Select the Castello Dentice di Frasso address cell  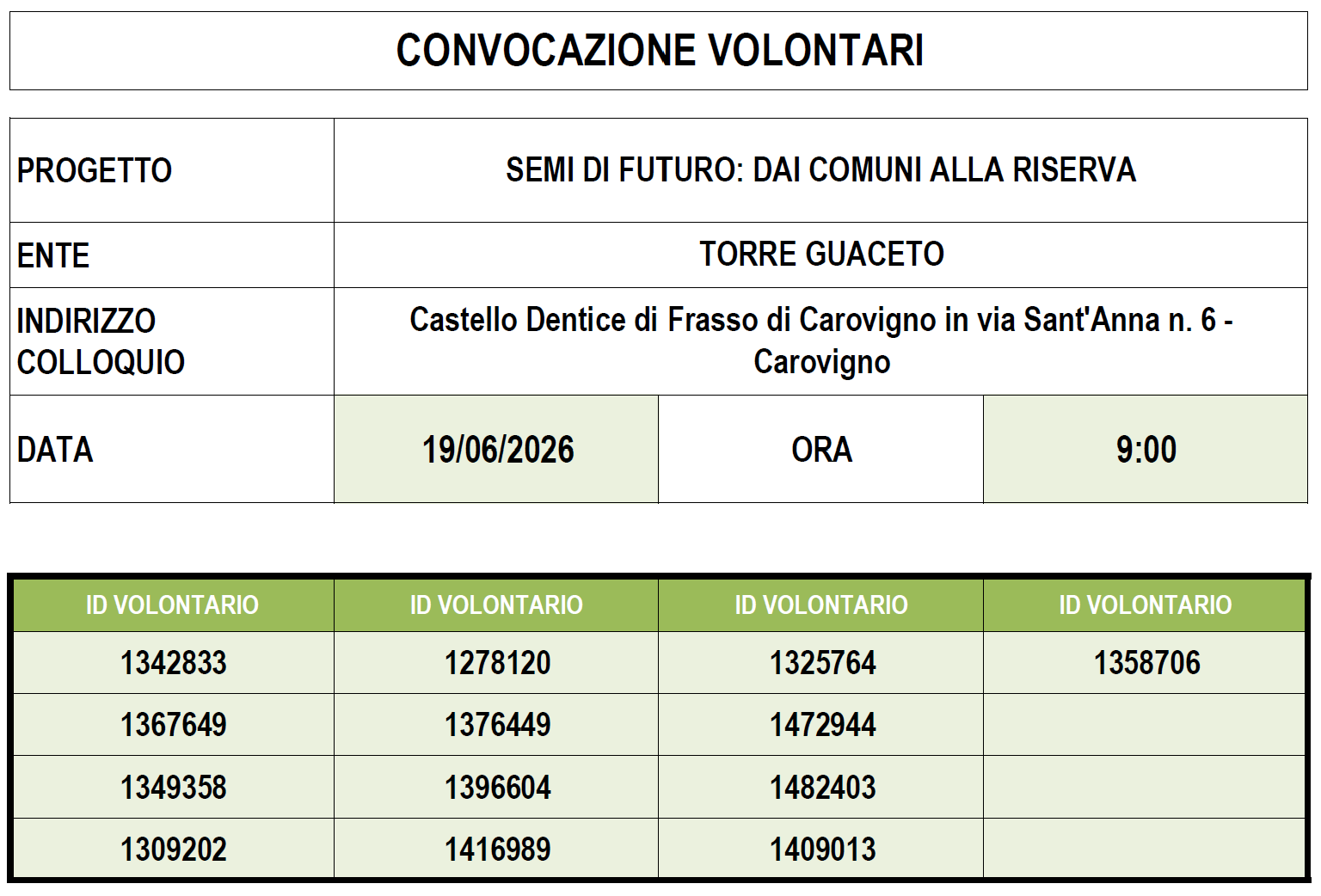tap(821, 341)
